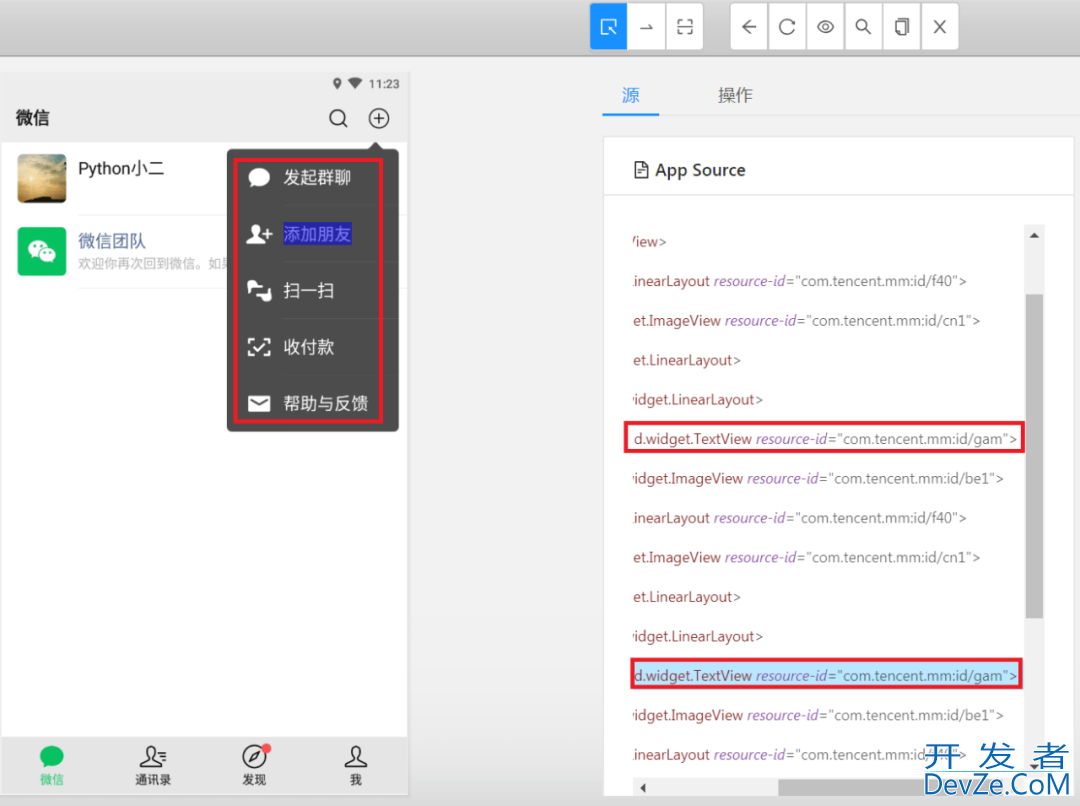Click the Back arrow toolbar button
This screenshot has width=1080, height=806.
pos(749,27)
